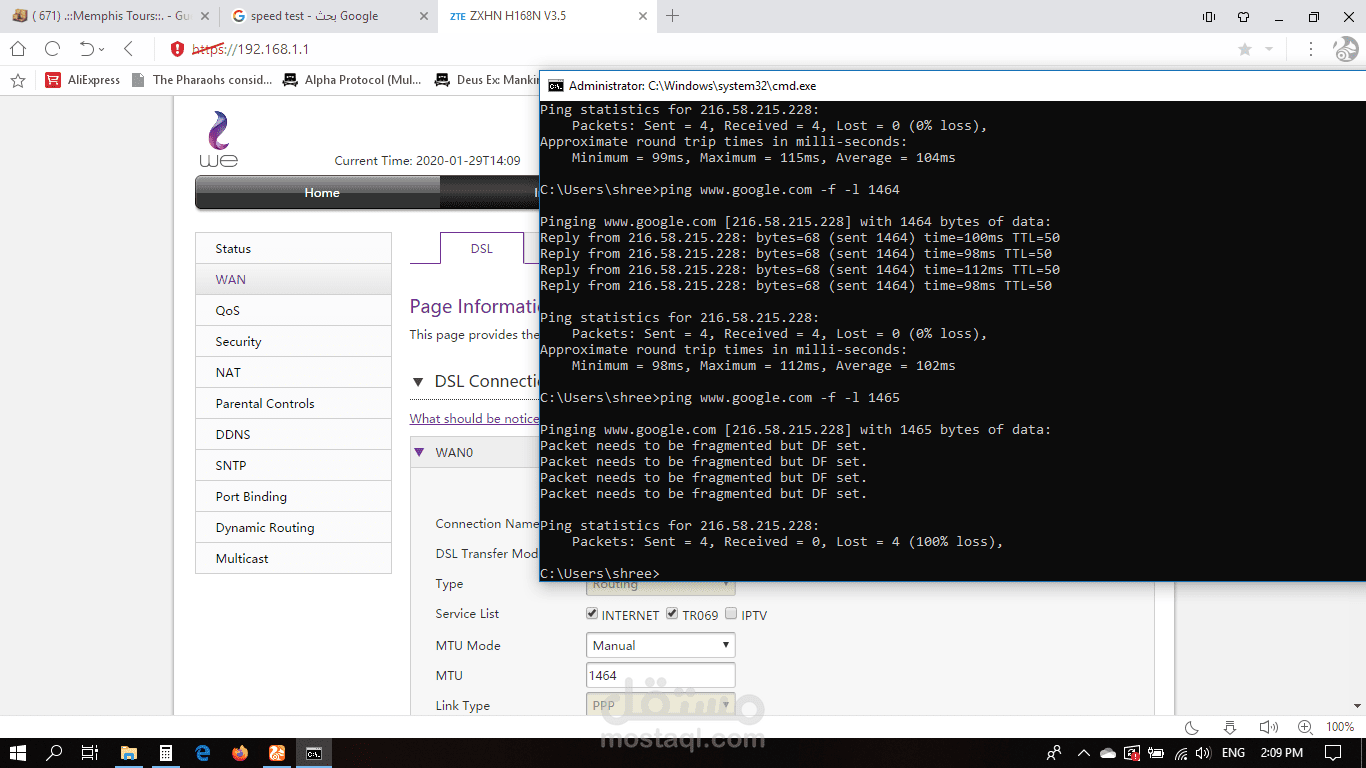Toggle night mode moon icon

(1192, 727)
